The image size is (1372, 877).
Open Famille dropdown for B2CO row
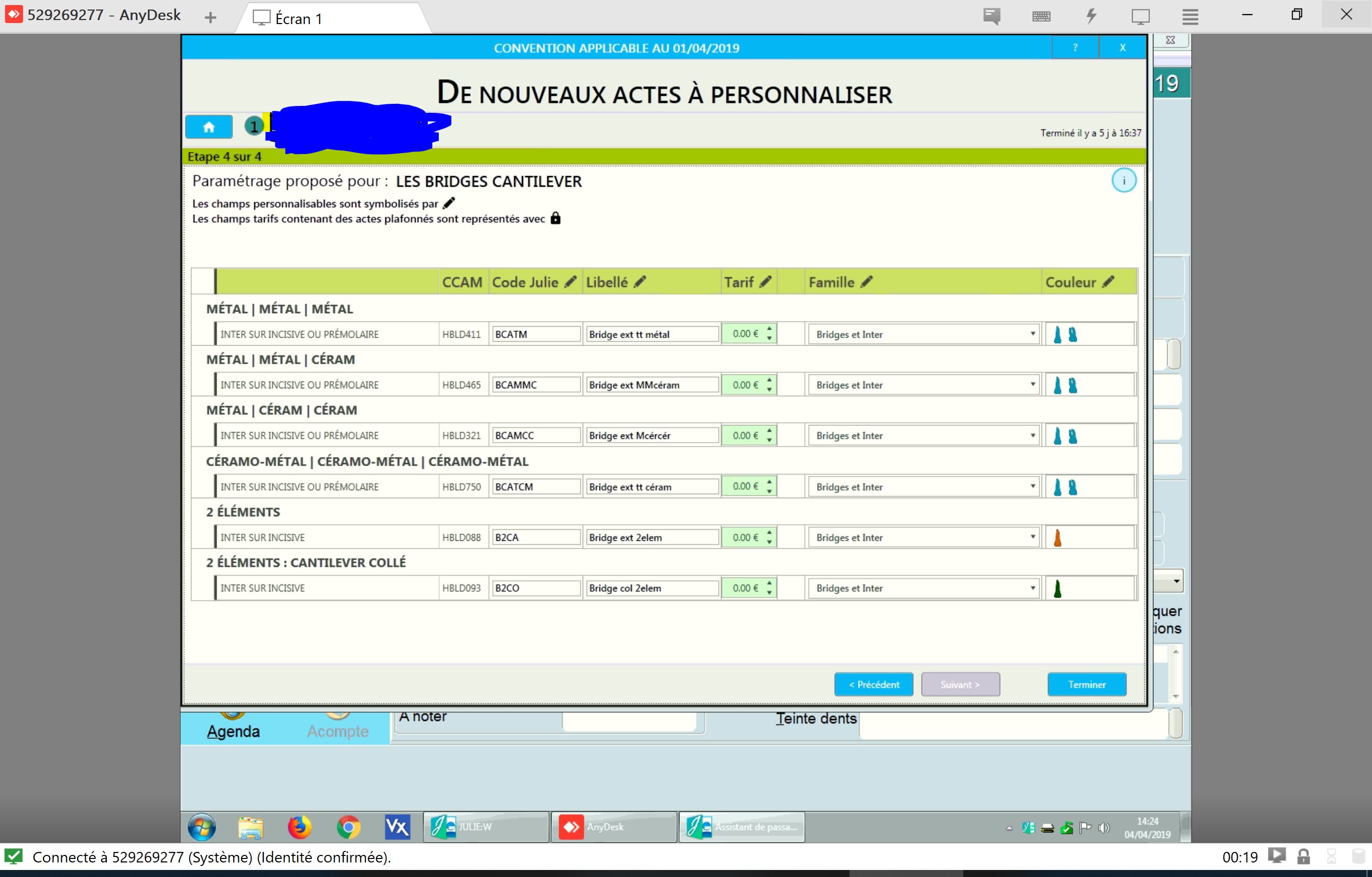tap(1033, 588)
